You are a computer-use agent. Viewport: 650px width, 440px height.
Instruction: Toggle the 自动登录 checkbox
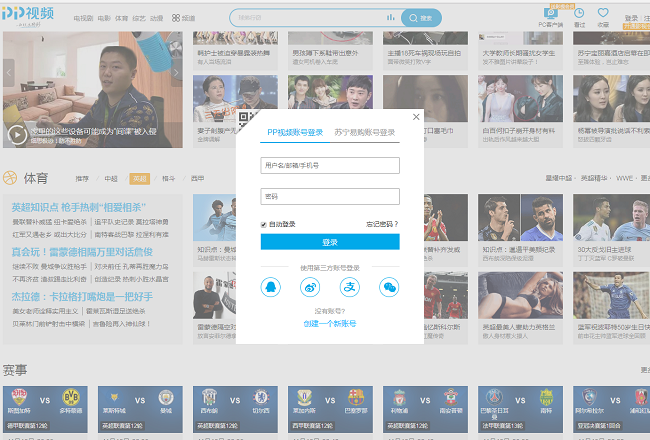[264, 224]
